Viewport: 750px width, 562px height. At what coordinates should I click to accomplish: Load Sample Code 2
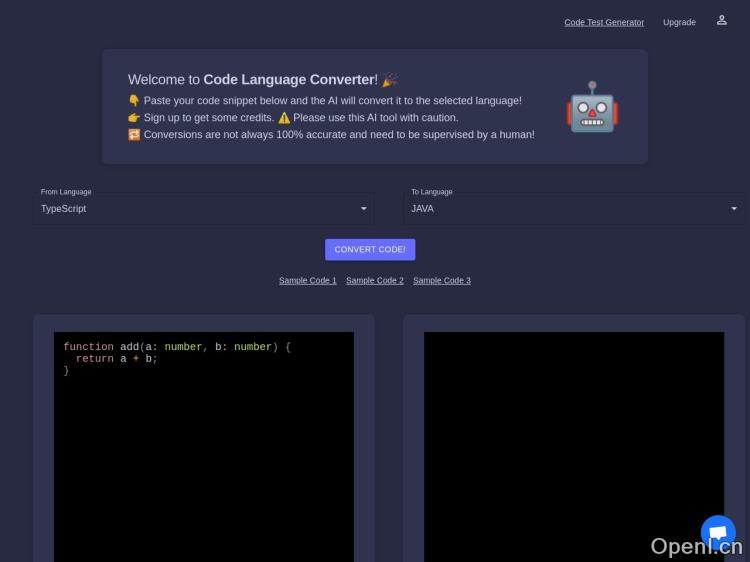375,281
